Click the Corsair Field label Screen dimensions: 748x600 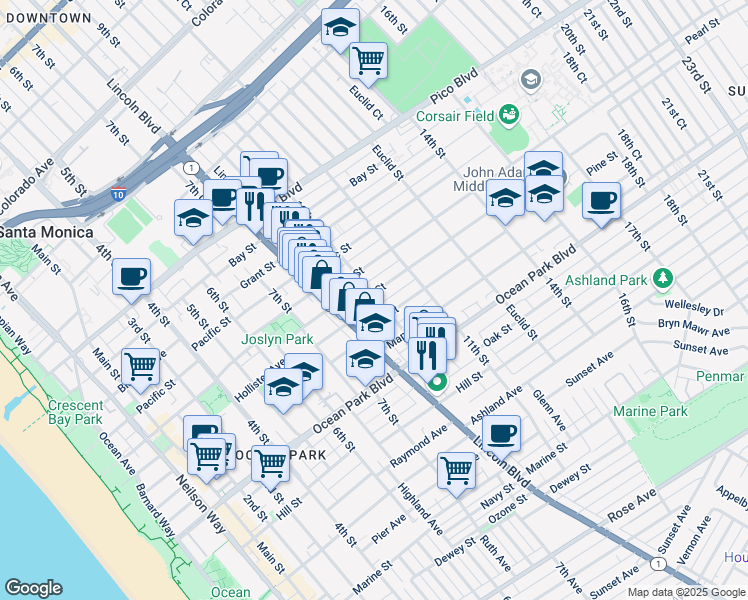(455, 116)
